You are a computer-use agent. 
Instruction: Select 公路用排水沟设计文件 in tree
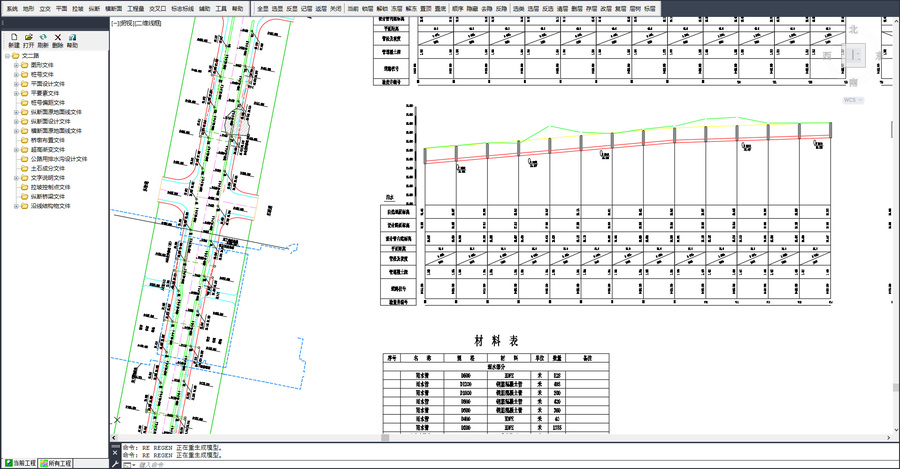[x=59, y=159]
